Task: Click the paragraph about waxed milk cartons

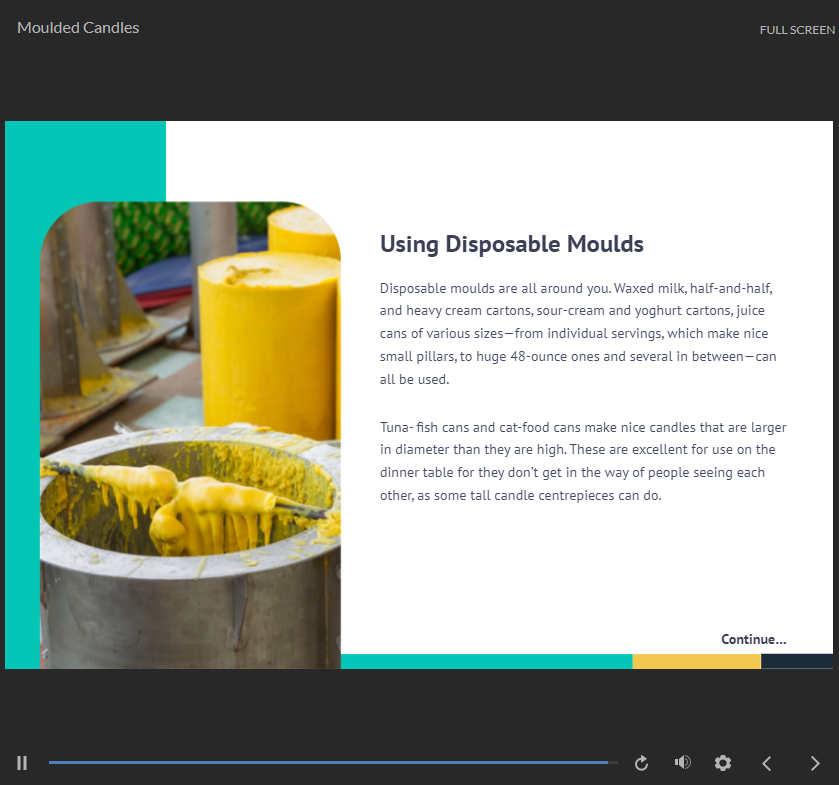Action: [x=578, y=334]
